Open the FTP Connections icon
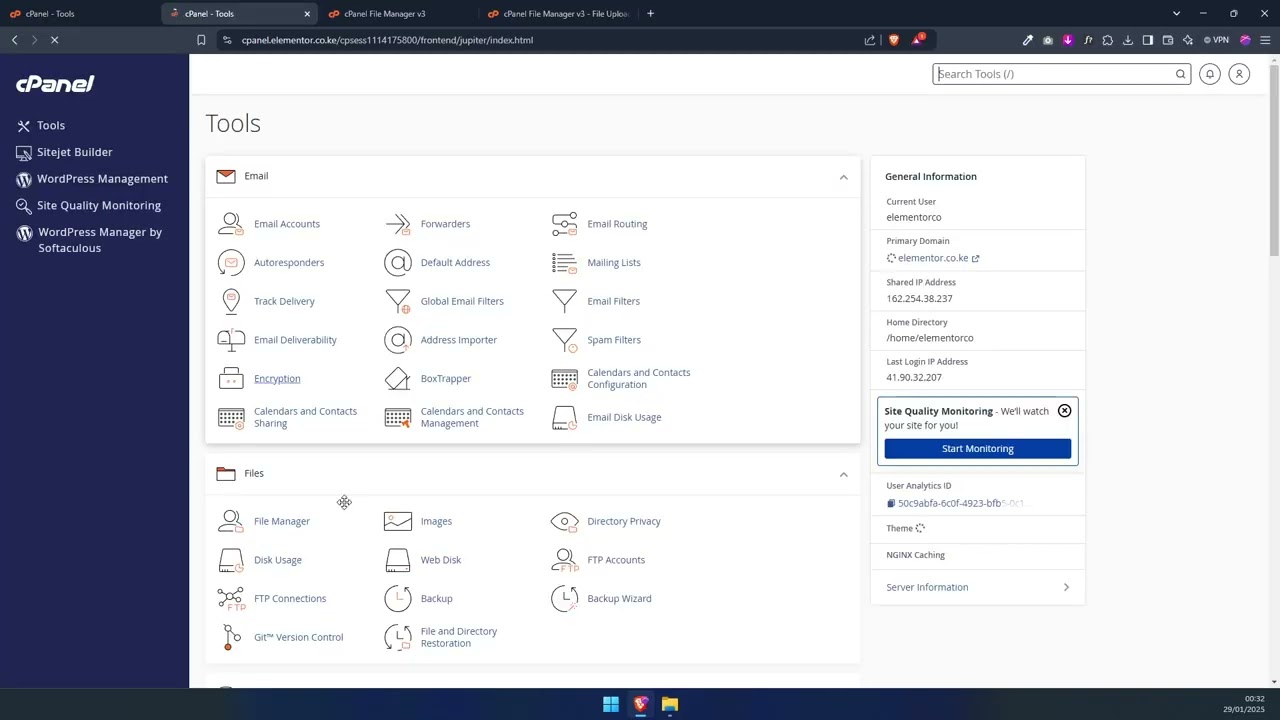1280x720 pixels. tap(231, 598)
